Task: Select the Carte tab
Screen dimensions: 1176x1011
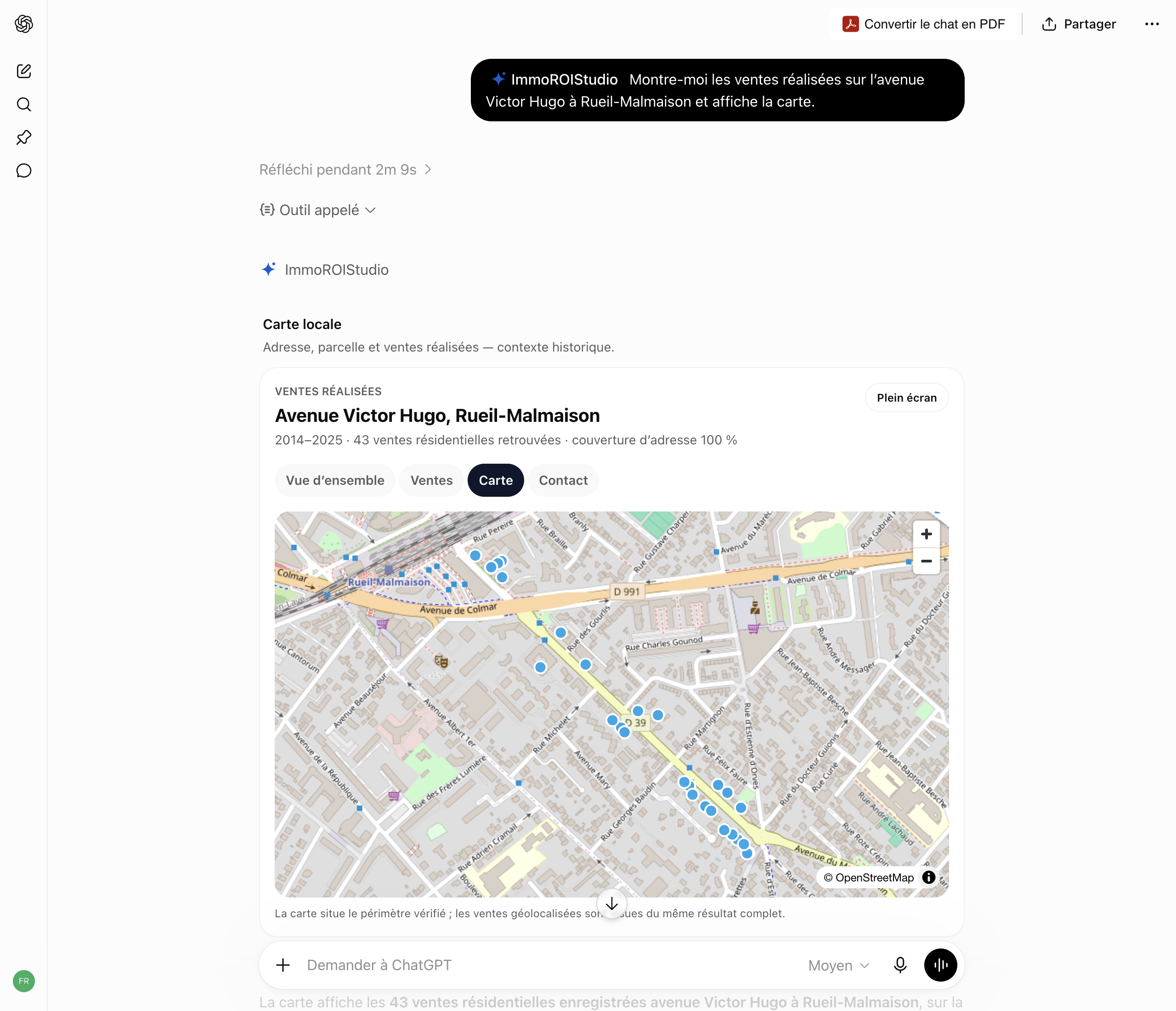Action: [x=496, y=480]
